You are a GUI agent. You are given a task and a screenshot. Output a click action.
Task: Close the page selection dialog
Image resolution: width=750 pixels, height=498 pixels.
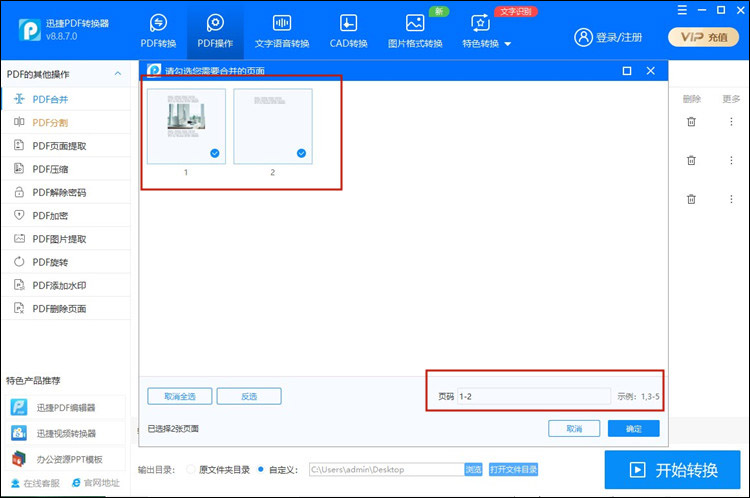click(x=651, y=71)
